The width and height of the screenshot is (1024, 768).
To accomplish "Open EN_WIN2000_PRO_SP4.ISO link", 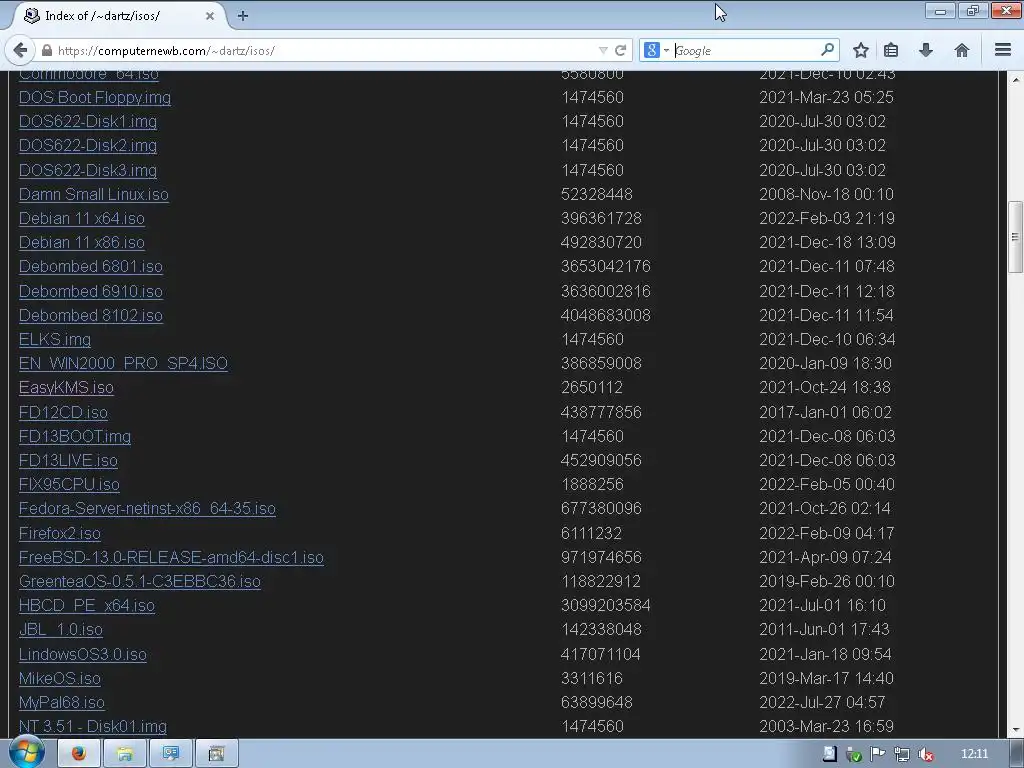I will pos(123,363).
